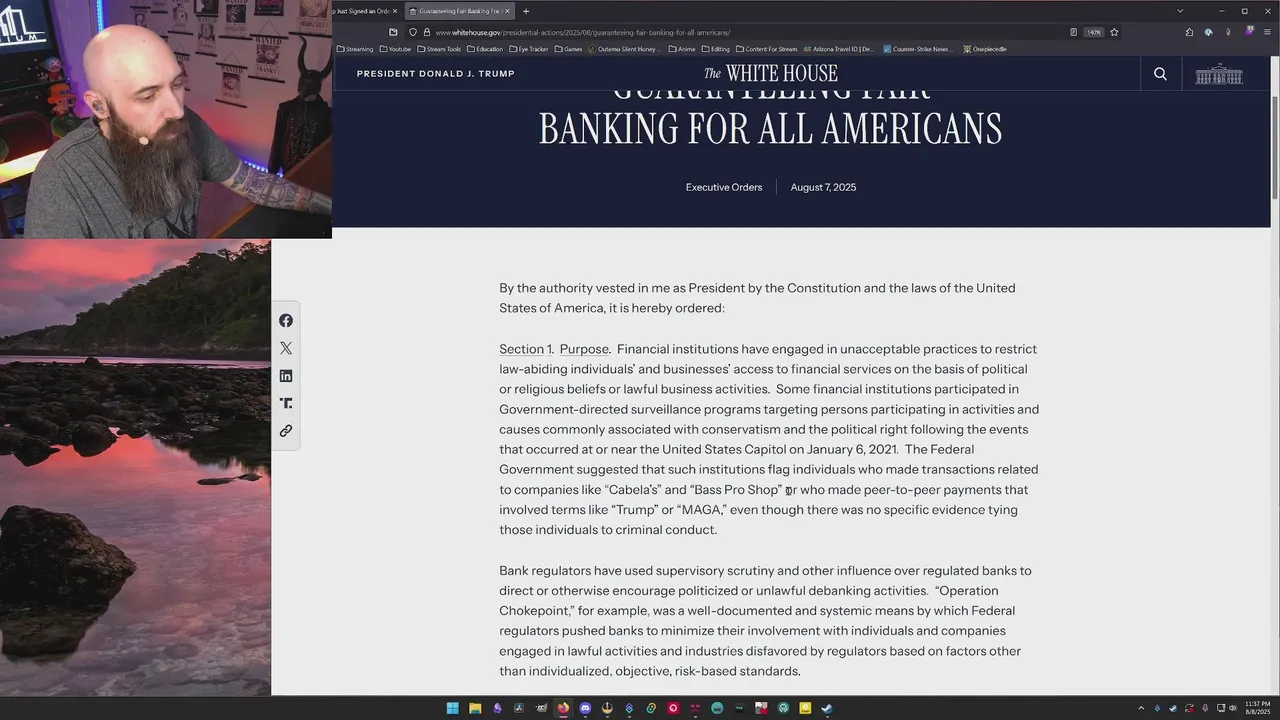The width and height of the screenshot is (1280, 720).
Task: Open the Stream Tools bookmarks folder
Action: click(439, 49)
